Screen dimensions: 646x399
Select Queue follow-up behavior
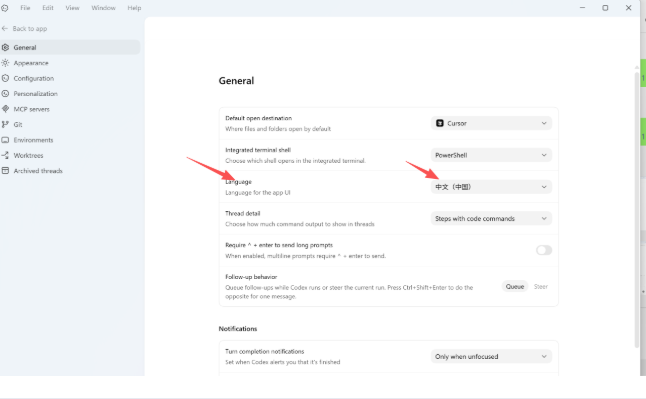click(515, 286)
